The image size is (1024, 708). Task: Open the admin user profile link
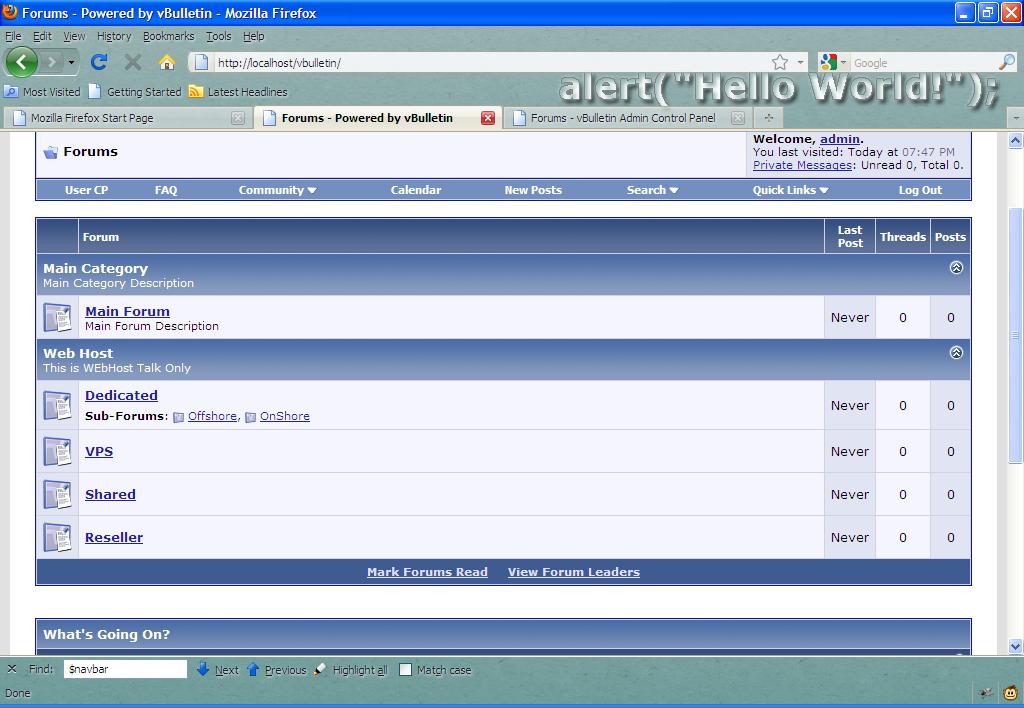point(840,139)
